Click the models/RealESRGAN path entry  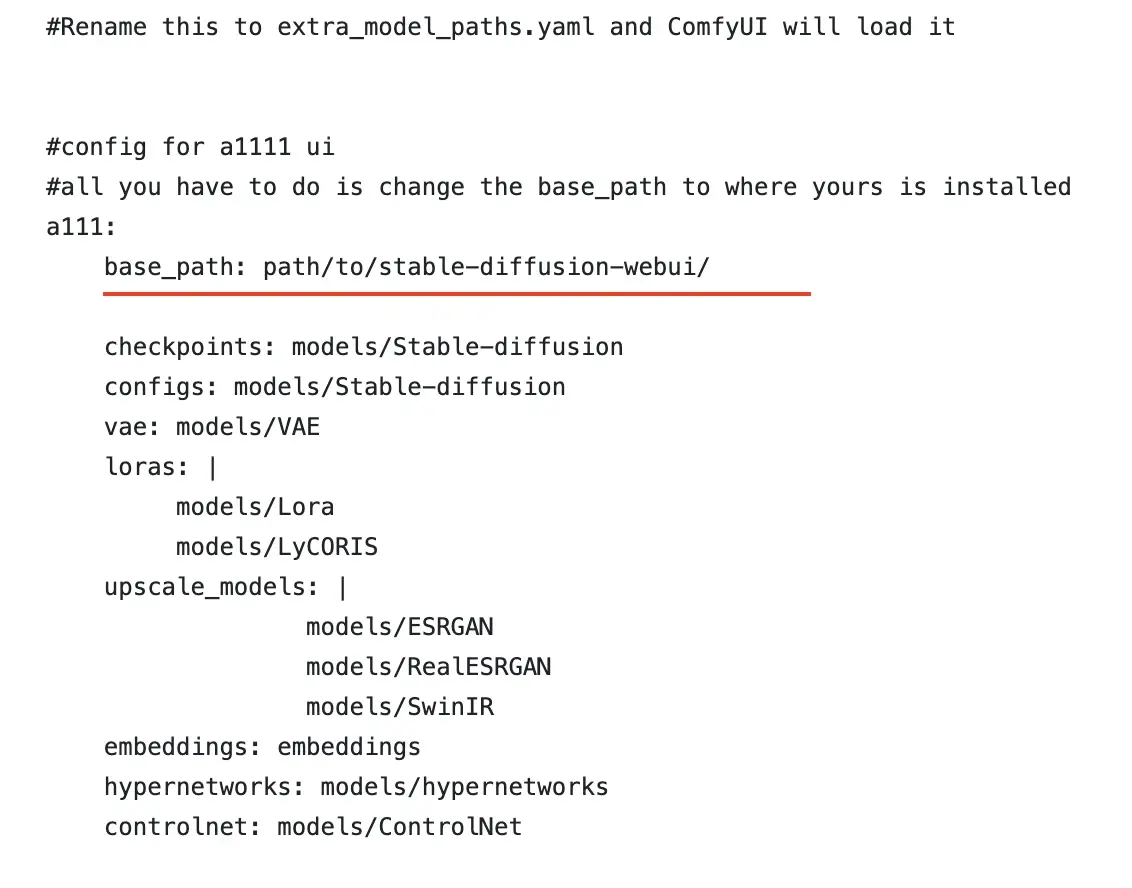[x=428, y=666]
